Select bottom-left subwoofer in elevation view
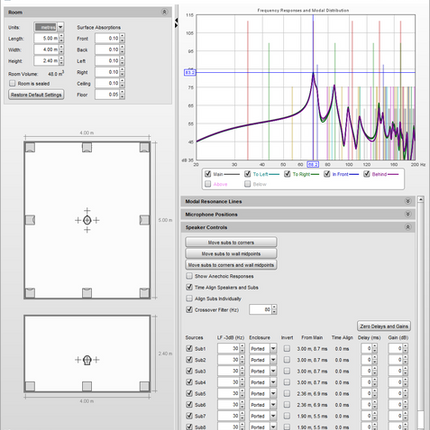The width and height of the screenshot is (430, 430). coord(30,386)
